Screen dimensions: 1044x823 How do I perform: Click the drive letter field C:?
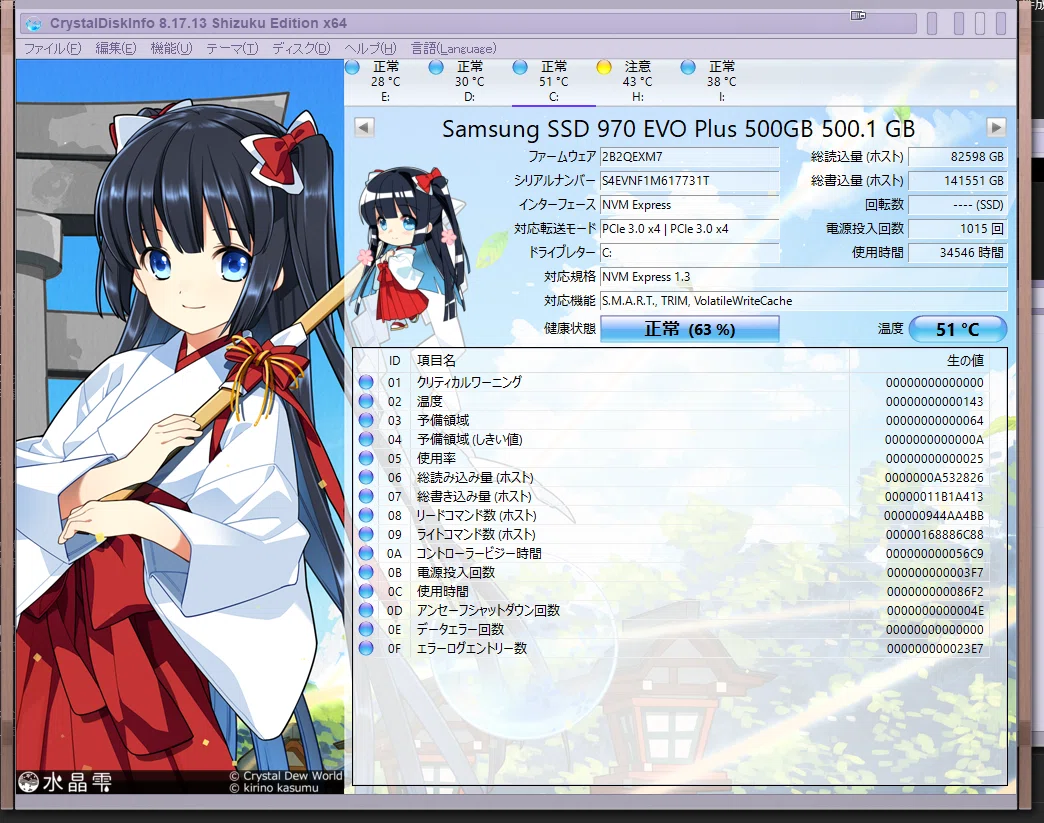coord(690,252)
